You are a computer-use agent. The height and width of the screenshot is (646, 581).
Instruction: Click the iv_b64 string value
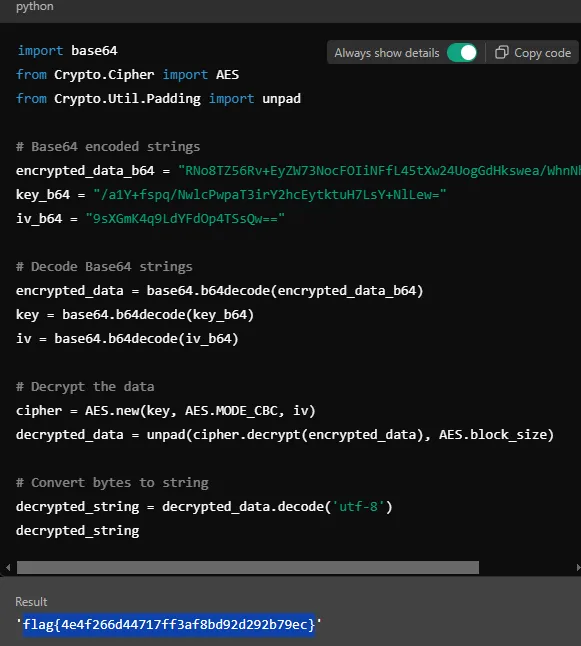(x=185, y=218)
